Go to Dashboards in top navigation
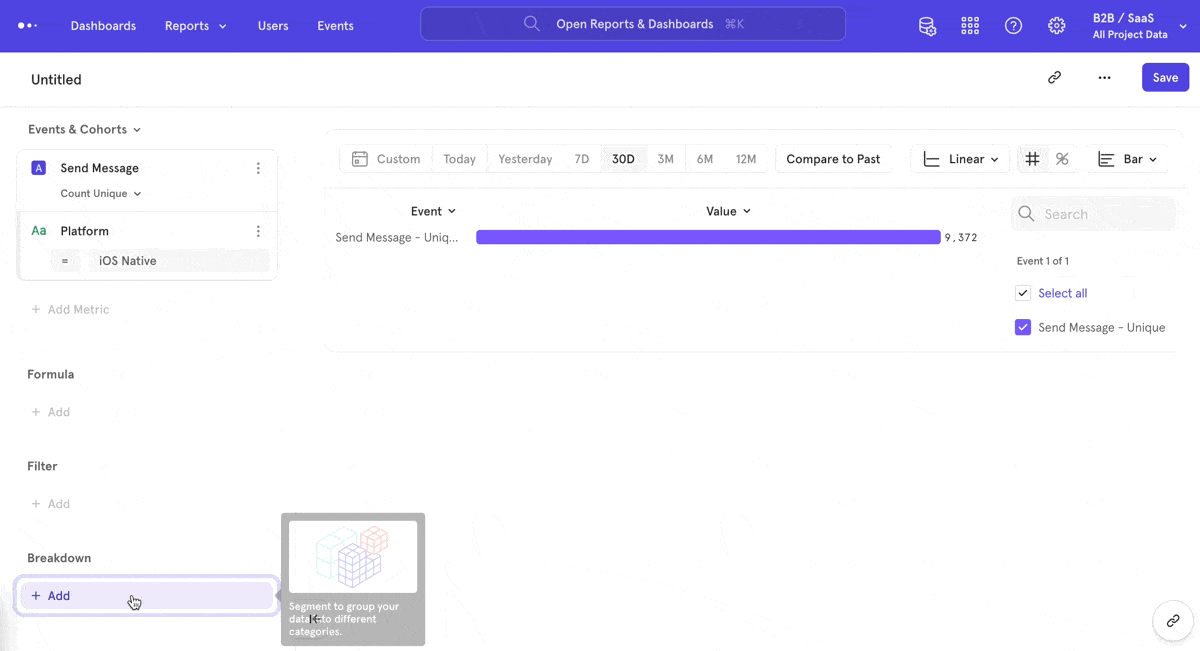Image resolution: width=1200 pixels, height=651 pixels. pos(103,26)
